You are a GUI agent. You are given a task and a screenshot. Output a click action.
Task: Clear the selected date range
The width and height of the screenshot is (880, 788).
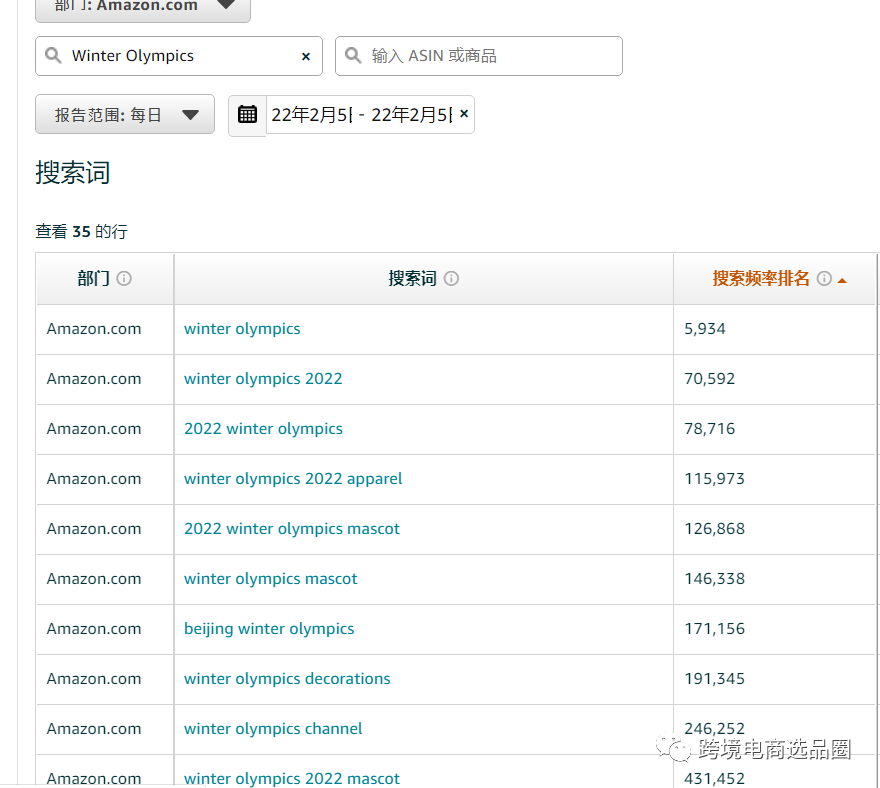tap(464, 114)
